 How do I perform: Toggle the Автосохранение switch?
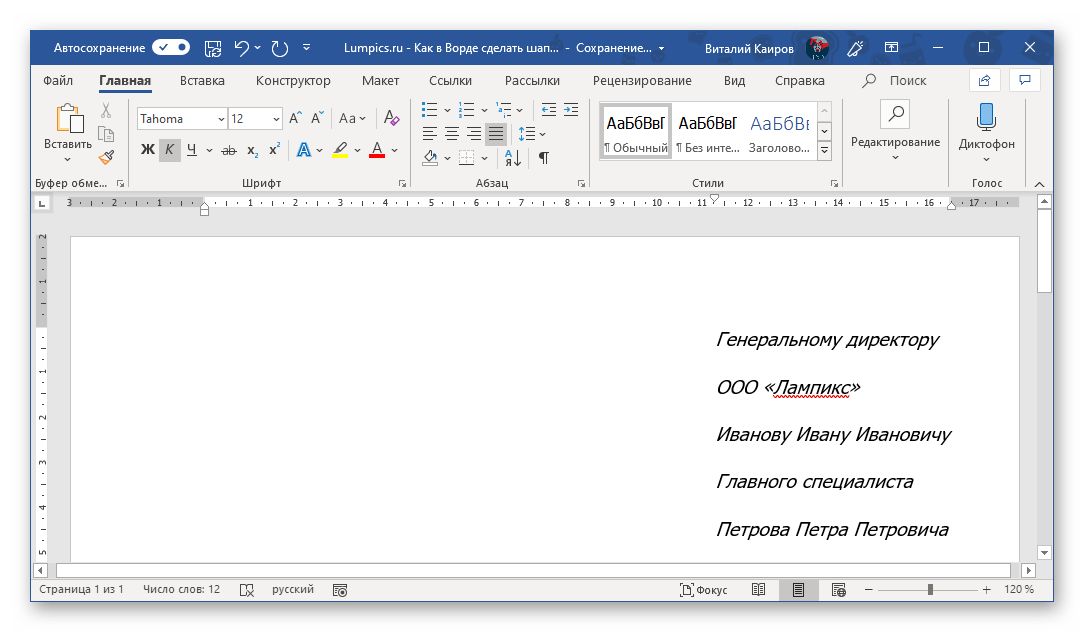click(x=171, y=47)
